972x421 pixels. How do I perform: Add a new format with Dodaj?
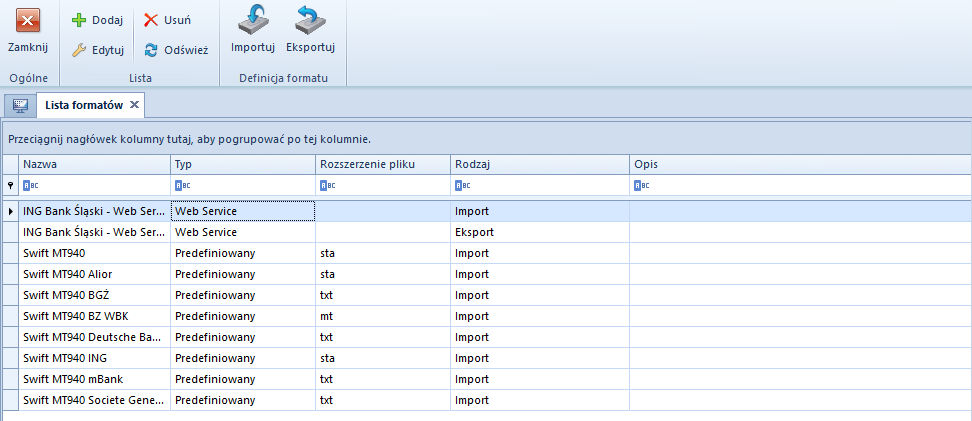97,20
